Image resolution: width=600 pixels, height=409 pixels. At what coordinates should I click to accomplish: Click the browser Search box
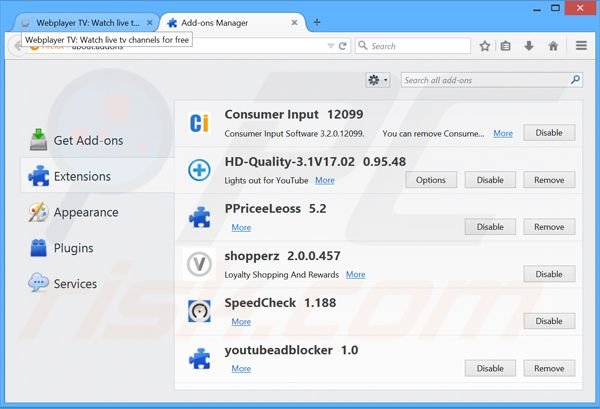coord(413,46)
